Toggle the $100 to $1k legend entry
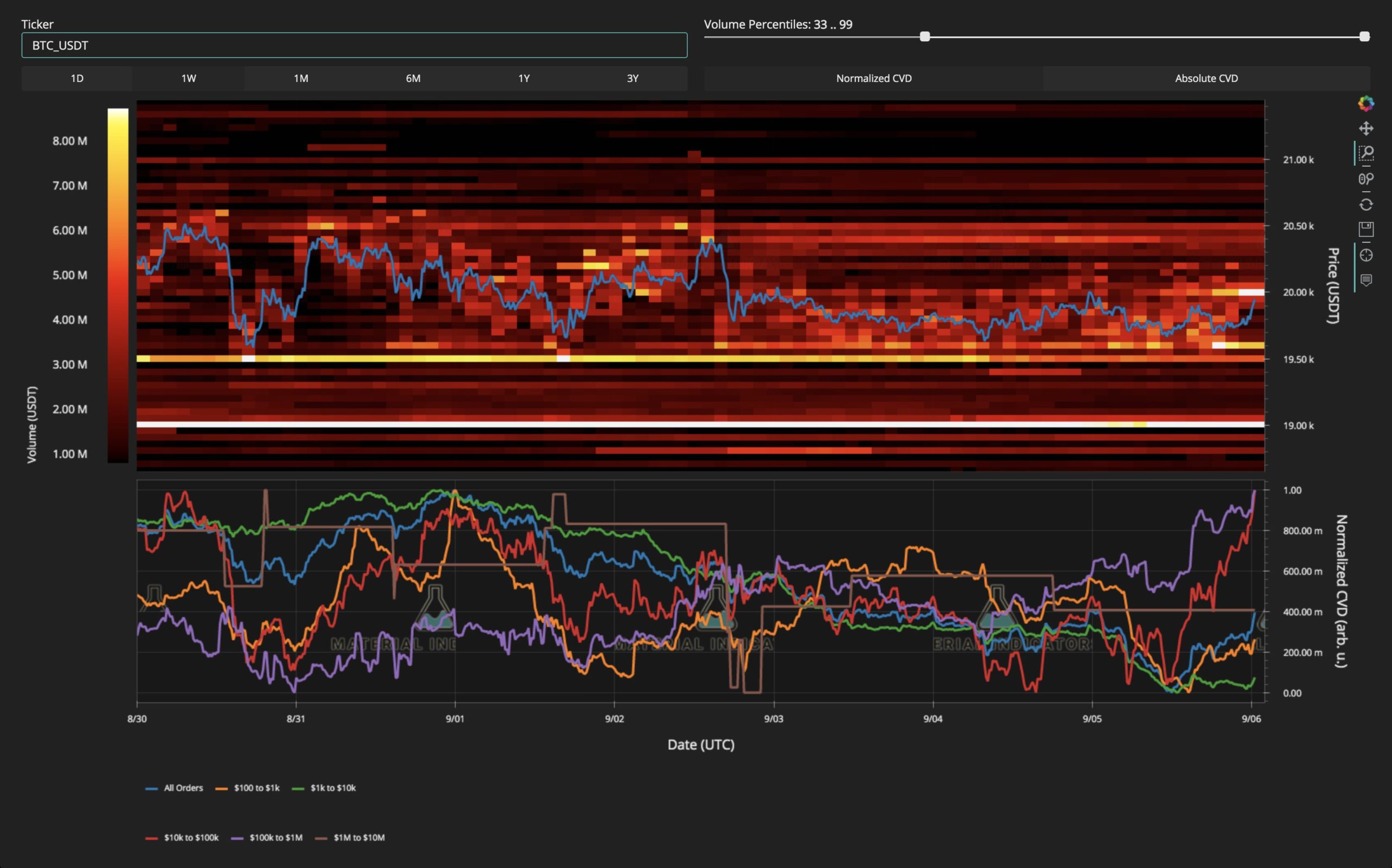The image size is (1392, 868). pyautogui.click(x=248, y=788)
